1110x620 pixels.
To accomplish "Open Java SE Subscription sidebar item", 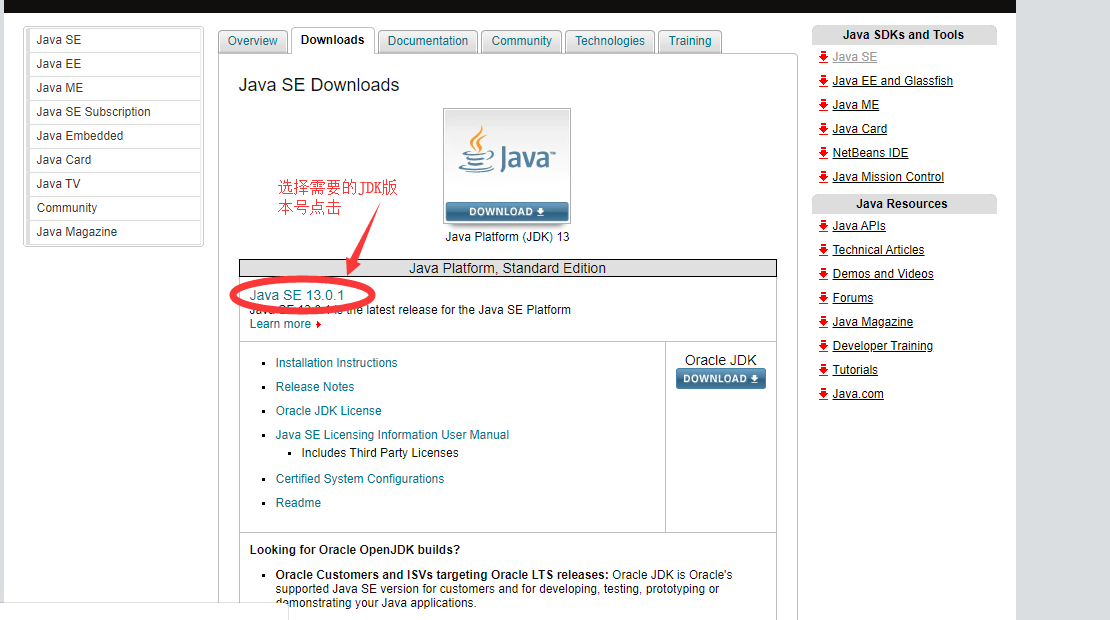I will (113, 112).
